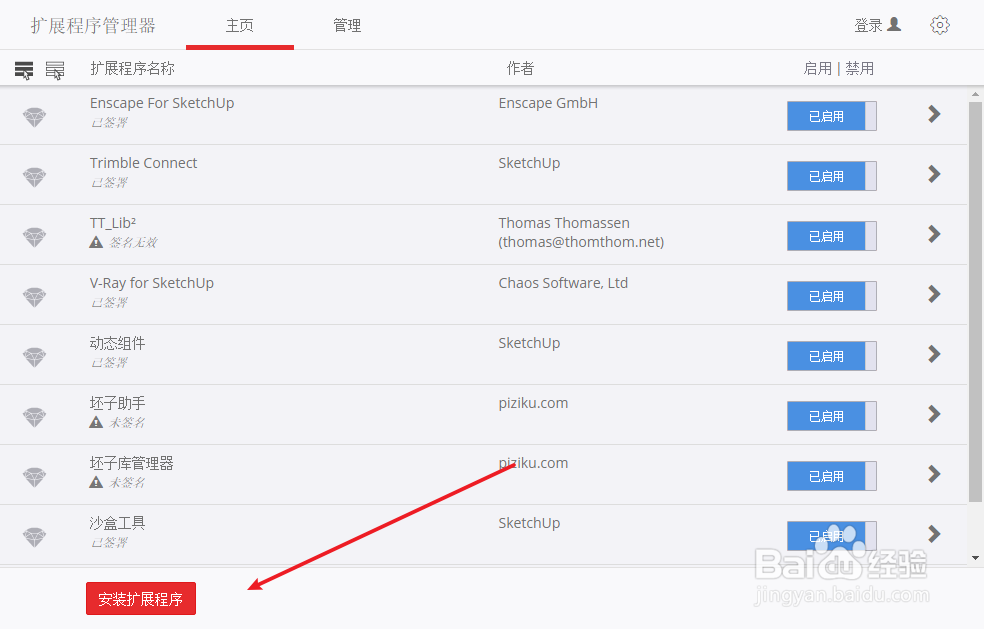The height and width of the screenshot is (629, 984).
Task: Click the red 安装扩展程序 button
Action: (141, 599)
